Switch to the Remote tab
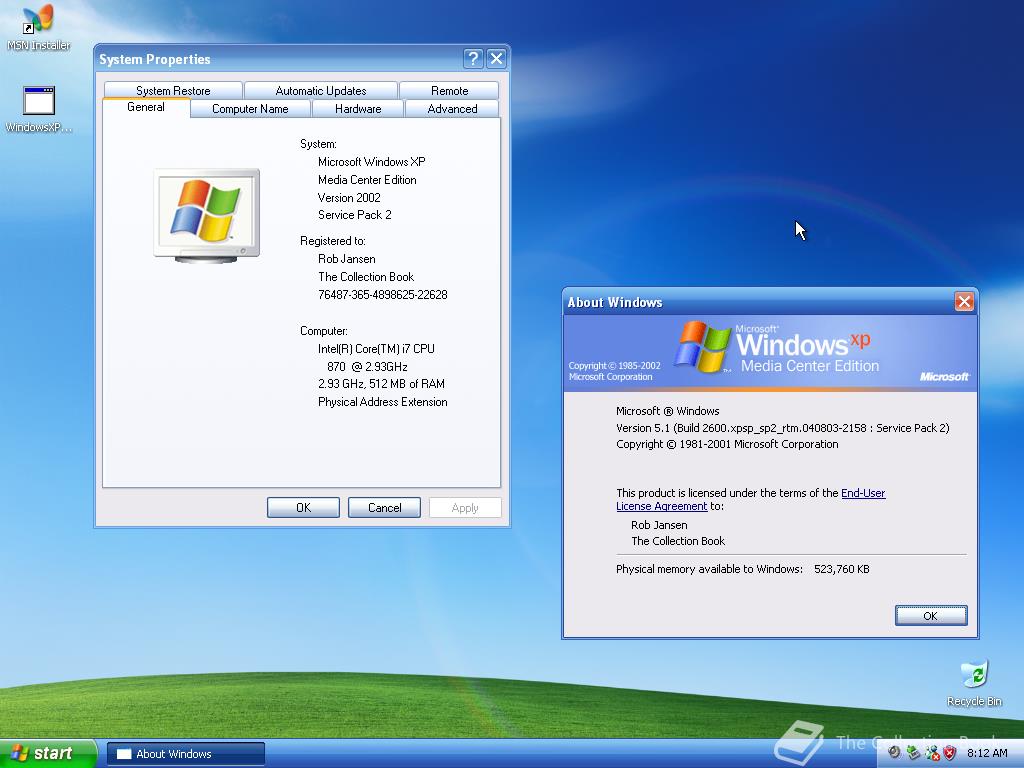Screen dimensions: 1024x768 click(x=449, y=90)
